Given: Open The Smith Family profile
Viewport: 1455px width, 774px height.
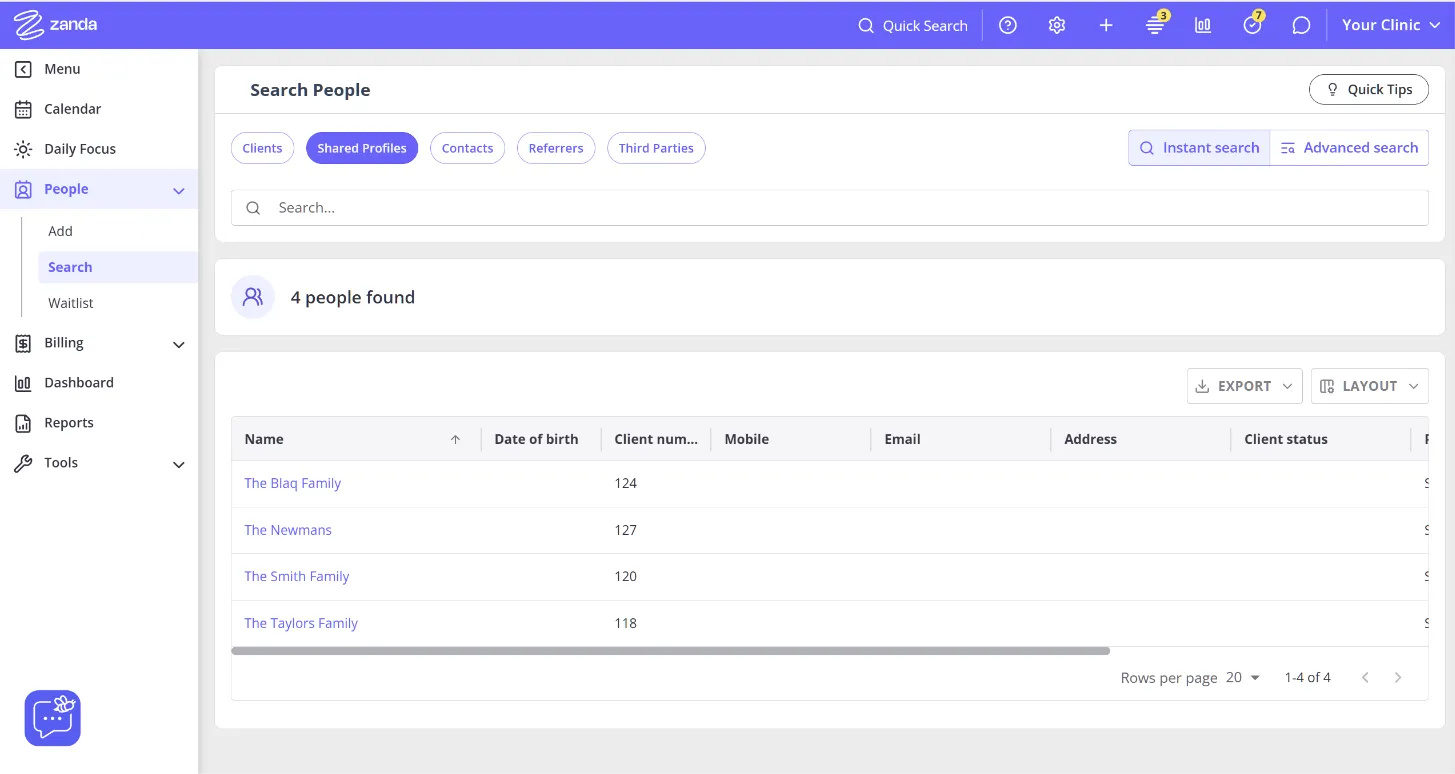Looking at the screenshot, I should point(297,576).
